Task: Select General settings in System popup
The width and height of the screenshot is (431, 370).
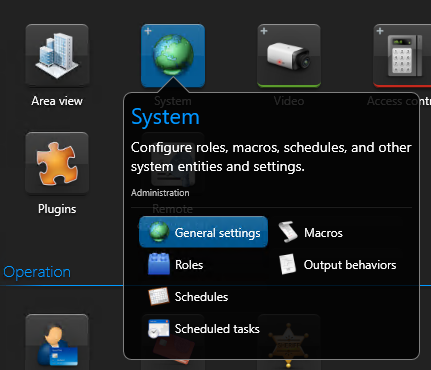Action: coord(203,232)
